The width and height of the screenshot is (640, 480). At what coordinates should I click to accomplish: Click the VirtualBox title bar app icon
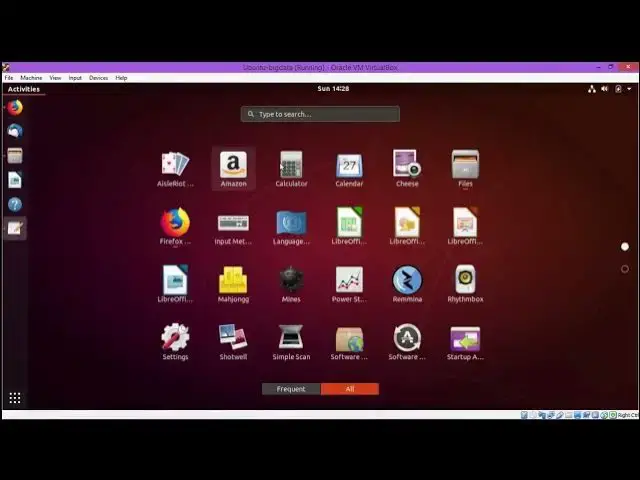click(x=6, y=67)
